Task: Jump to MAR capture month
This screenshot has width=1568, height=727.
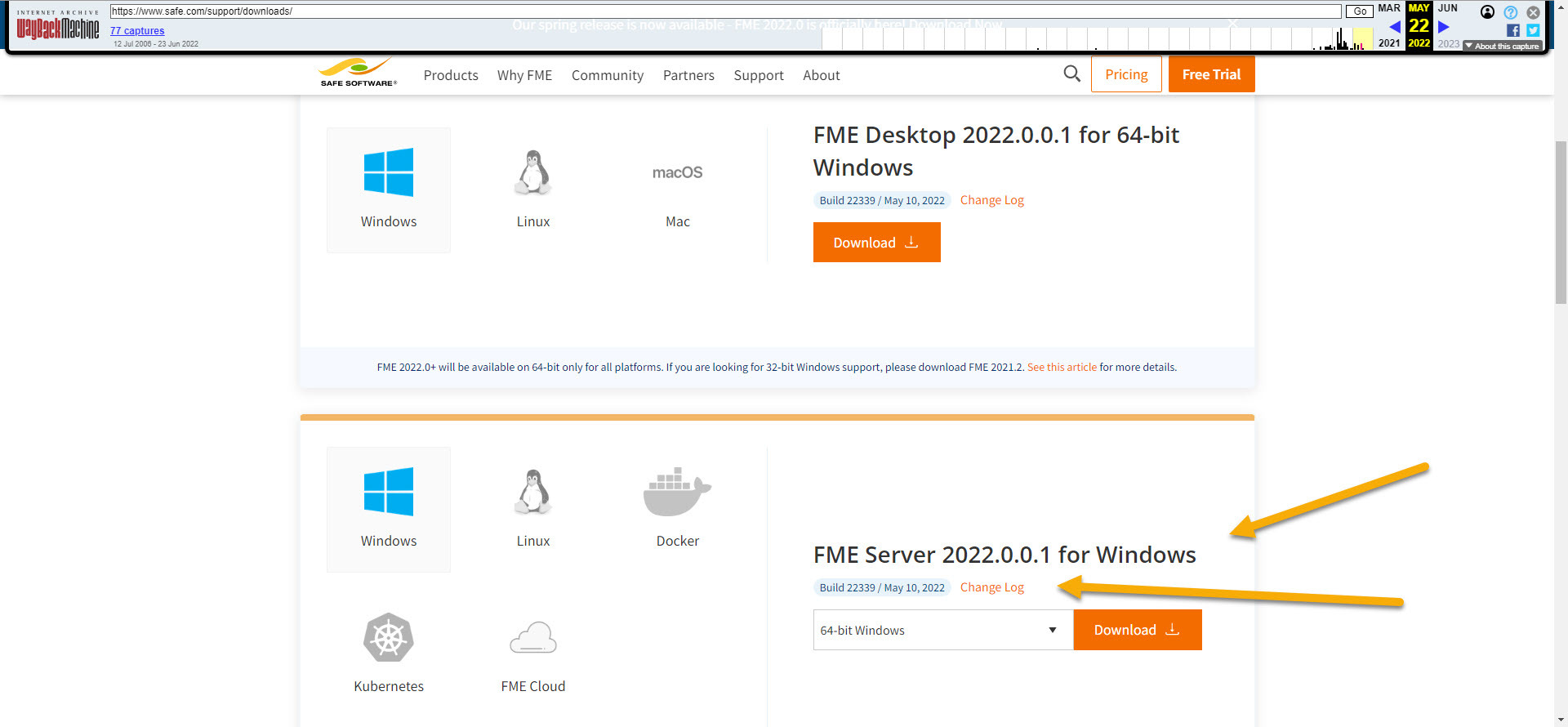Action: 1389,8
